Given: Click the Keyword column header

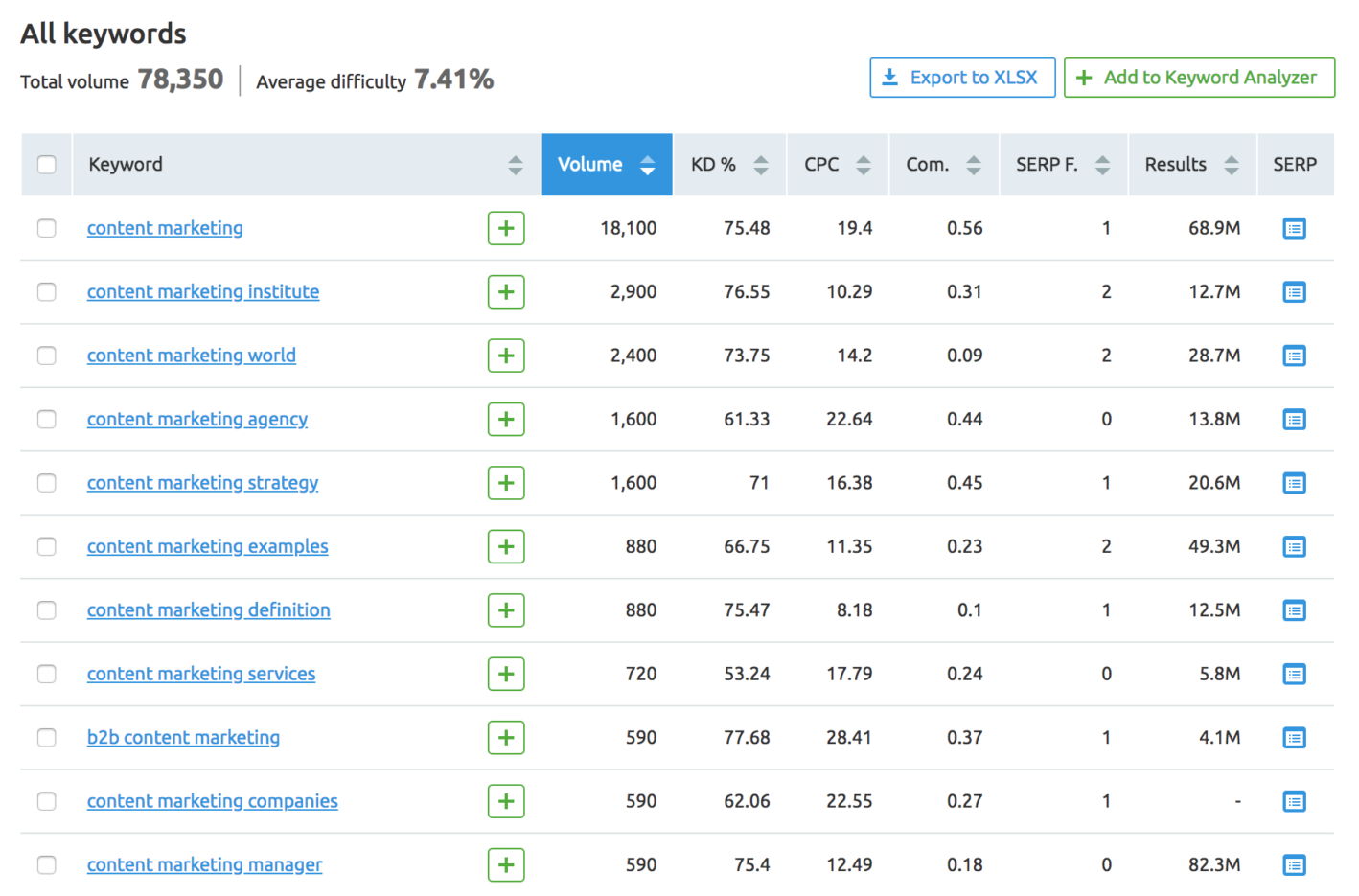Looking at the screenshot, I should pos(126,164).
